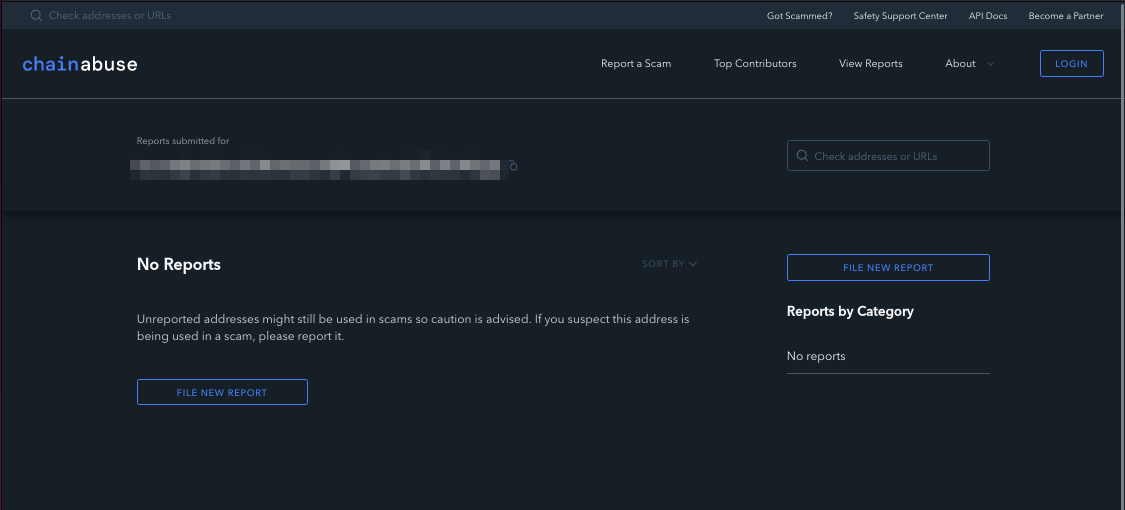The width and height of the screenshot is (1125, 510).
Task: Open Report a Scam page
Action: tap(636, 64)
